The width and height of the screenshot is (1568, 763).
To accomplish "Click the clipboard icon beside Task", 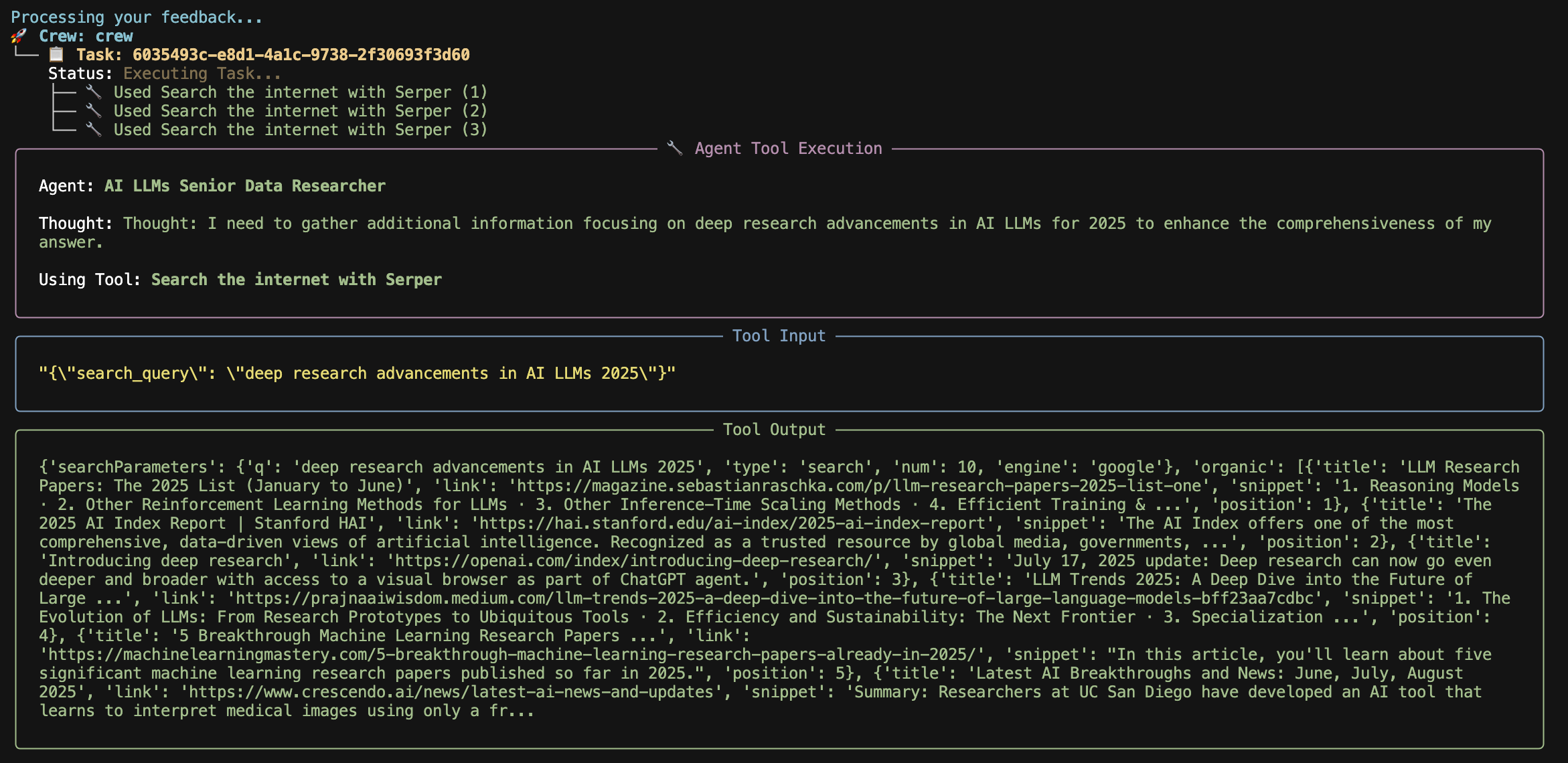I will (x=57, y=54).
